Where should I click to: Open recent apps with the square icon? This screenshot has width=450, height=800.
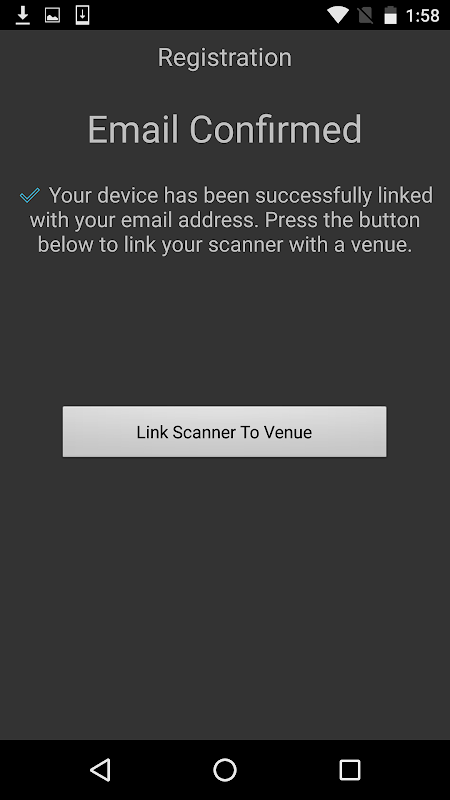[349, 769]
